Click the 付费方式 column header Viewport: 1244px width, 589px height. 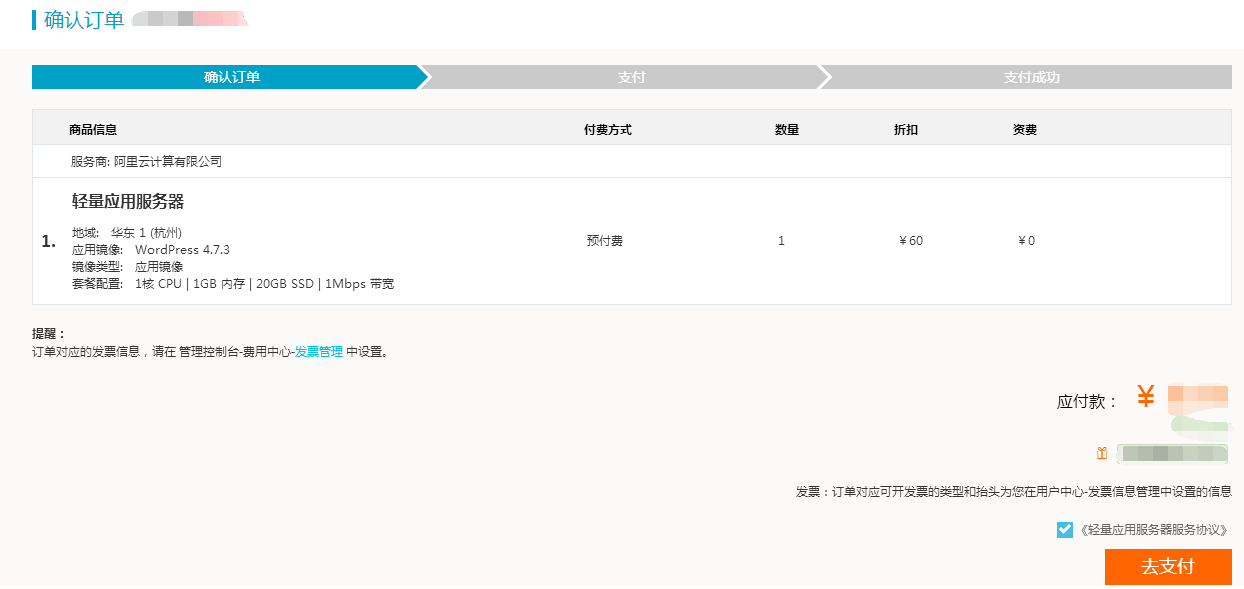pyautogui.click(x=608, y=130)
